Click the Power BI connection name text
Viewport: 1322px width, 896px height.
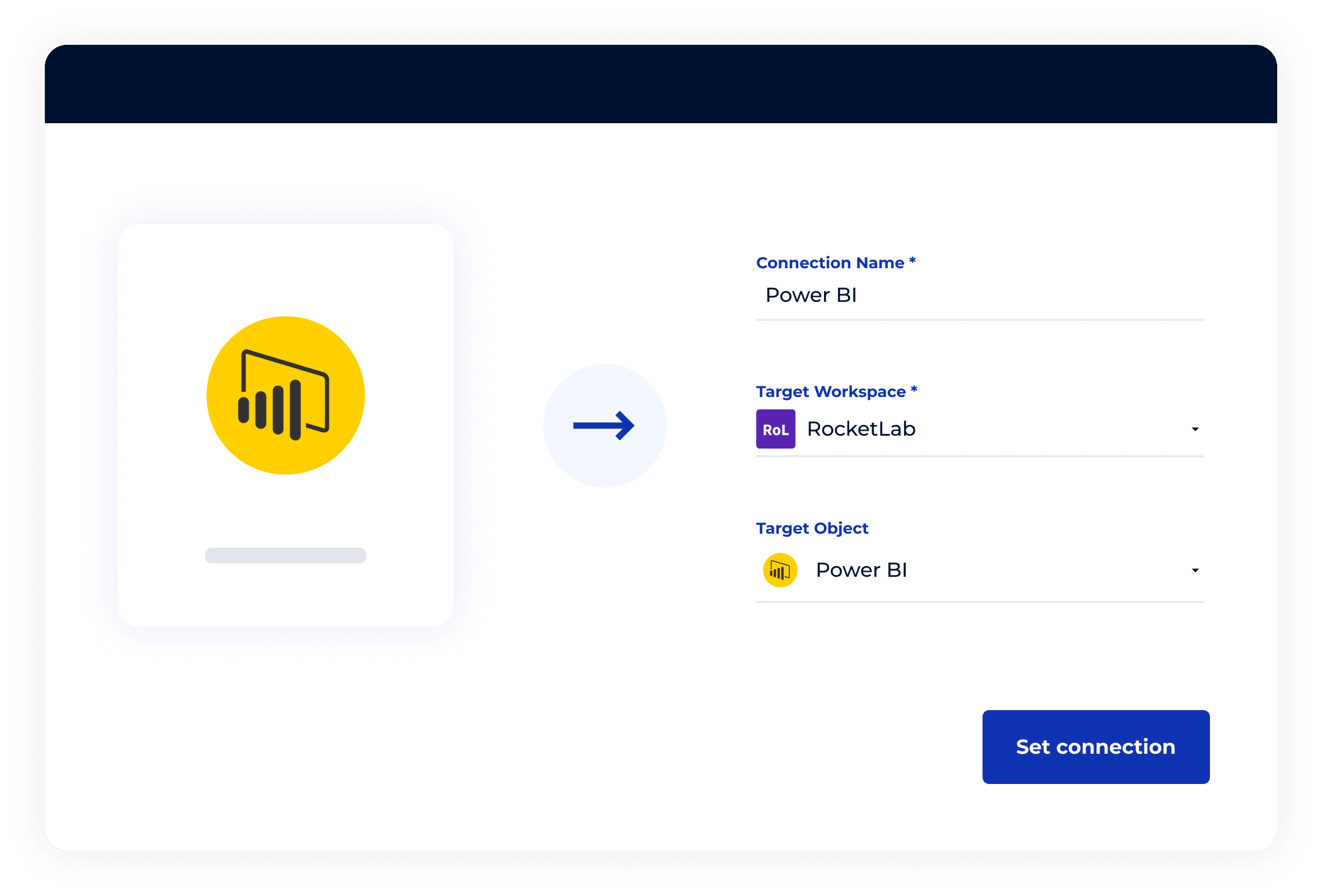812,295
